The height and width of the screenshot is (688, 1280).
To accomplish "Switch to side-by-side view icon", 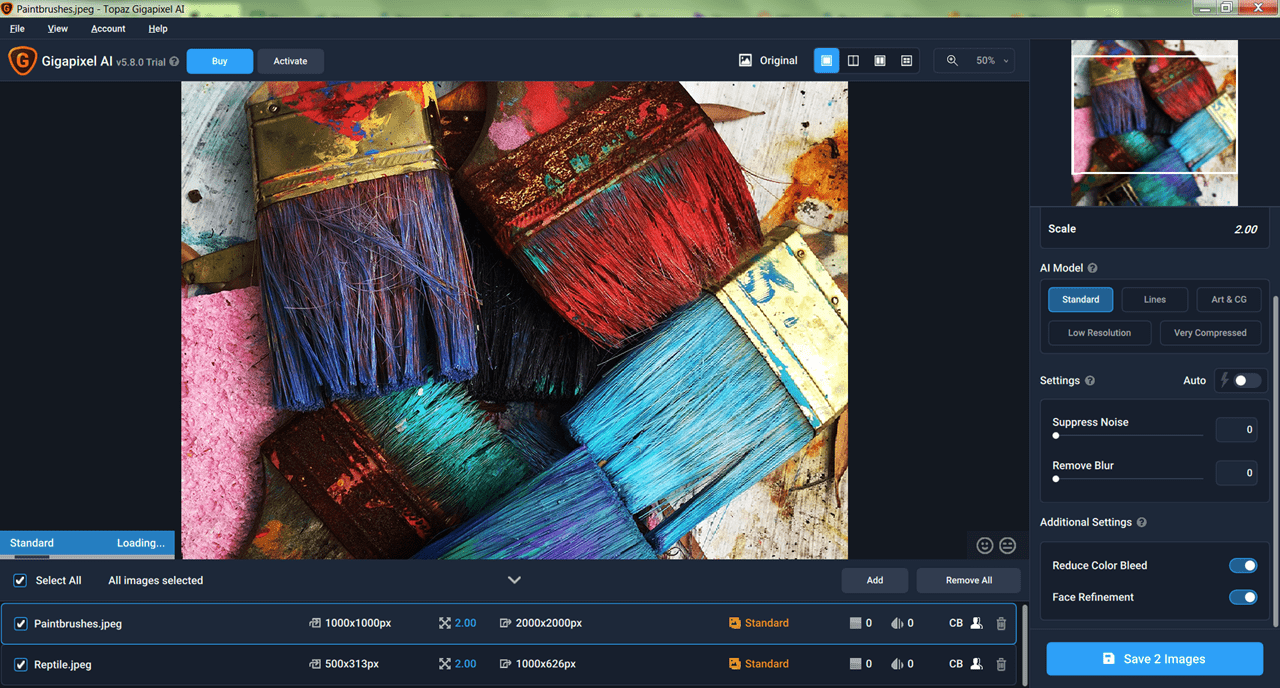I will pos(880,61).
